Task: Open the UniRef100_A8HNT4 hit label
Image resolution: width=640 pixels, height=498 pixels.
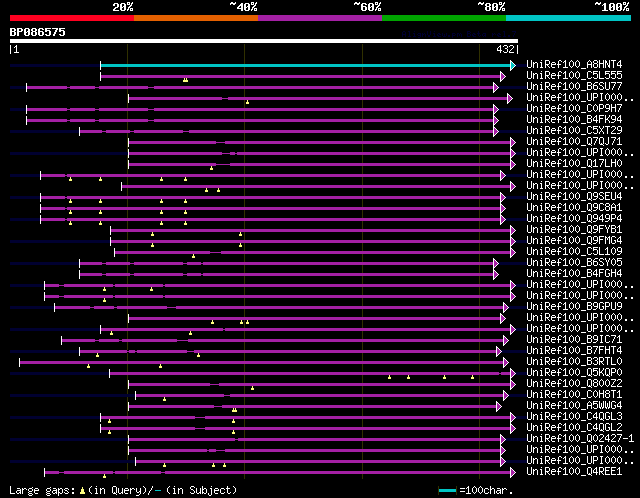Action: [x=574, y=64]
